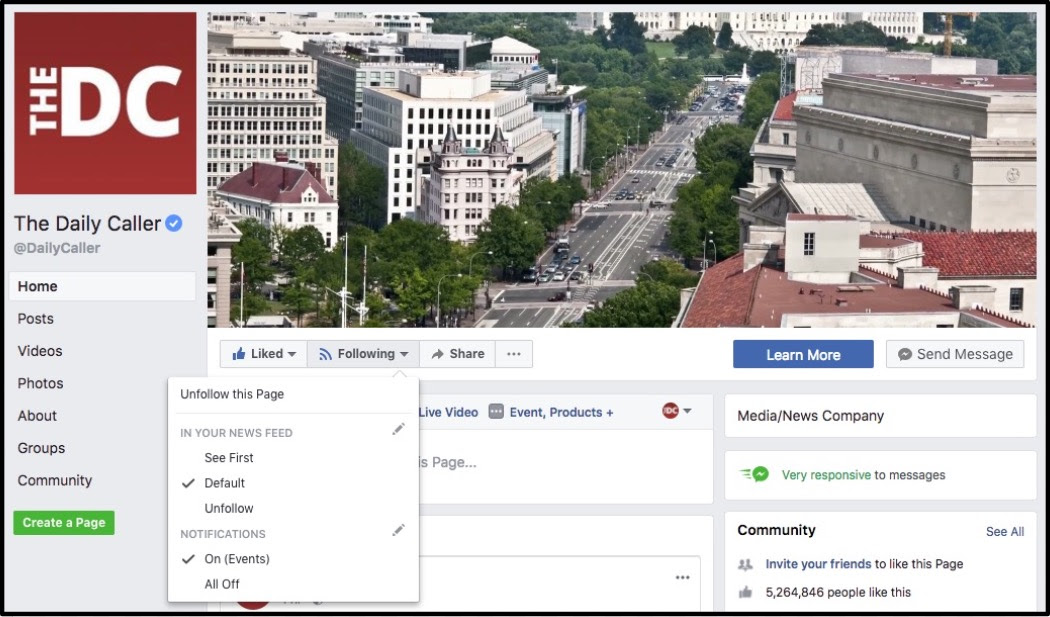
Task: Select Unfollow news feed option
Action: point(229,508)
